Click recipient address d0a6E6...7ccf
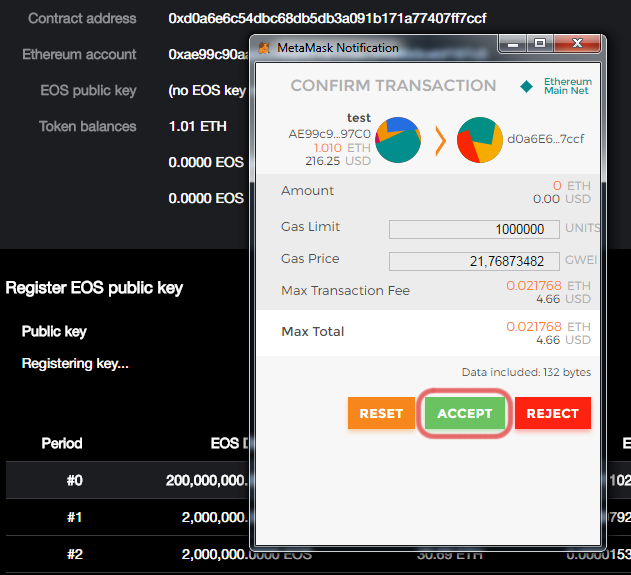The image size is (631, 575). 545,139
